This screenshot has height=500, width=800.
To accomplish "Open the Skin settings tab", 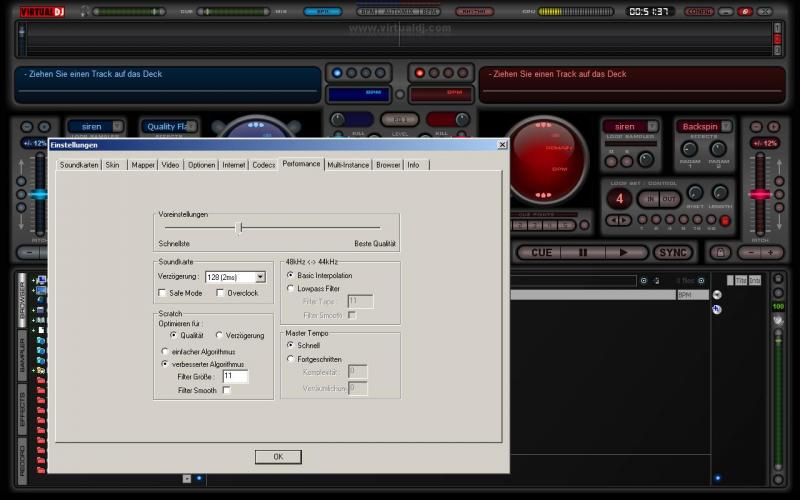I will (113, 165).
